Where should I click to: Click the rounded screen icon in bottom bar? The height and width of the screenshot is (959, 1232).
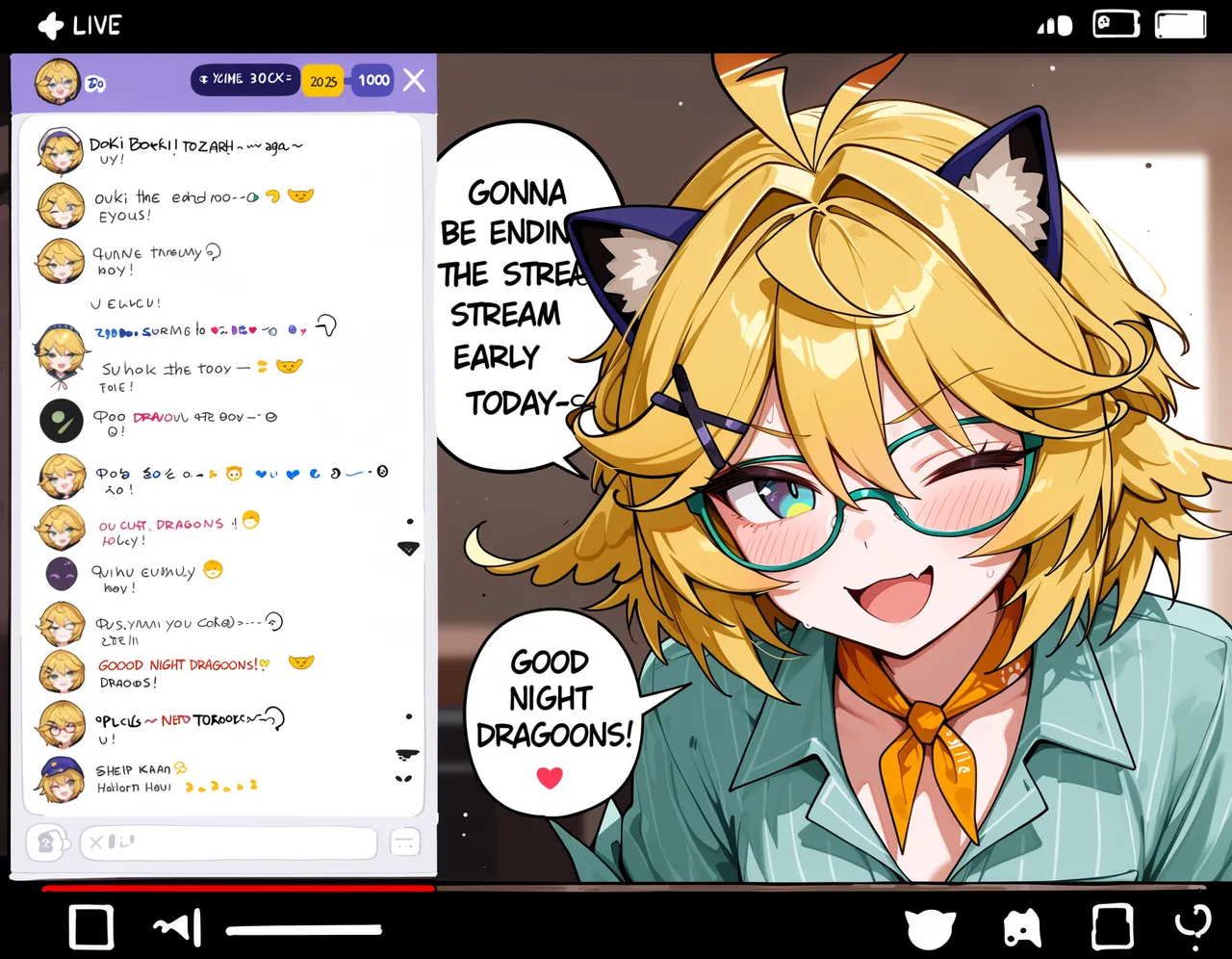[x=1112, y=927]
